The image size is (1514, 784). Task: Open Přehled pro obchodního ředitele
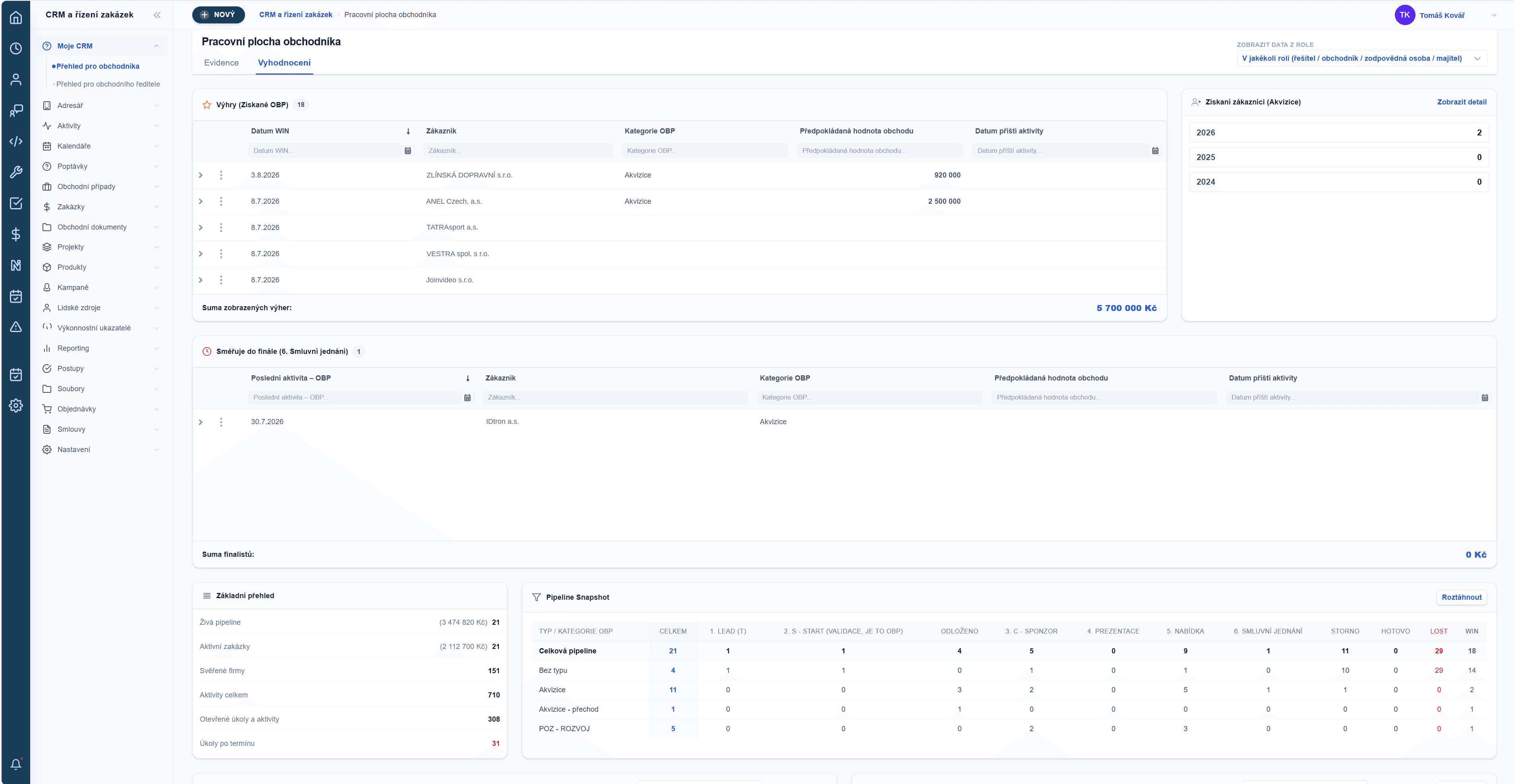click(x=108, y=84)
